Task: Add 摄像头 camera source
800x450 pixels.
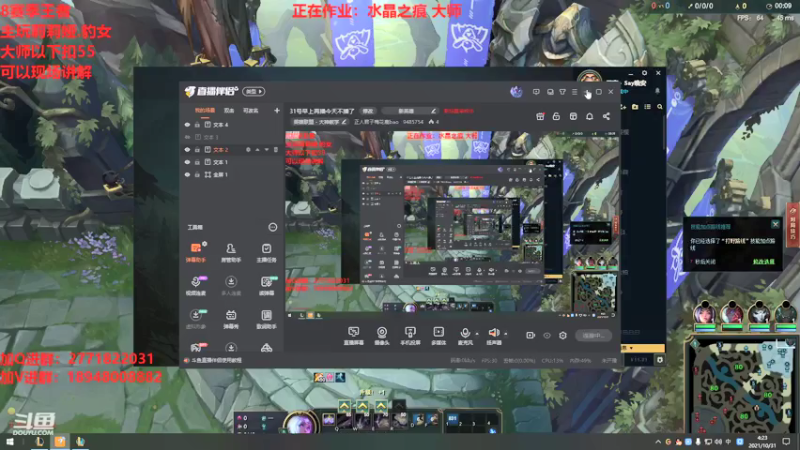Action: (x=382, y=336)
